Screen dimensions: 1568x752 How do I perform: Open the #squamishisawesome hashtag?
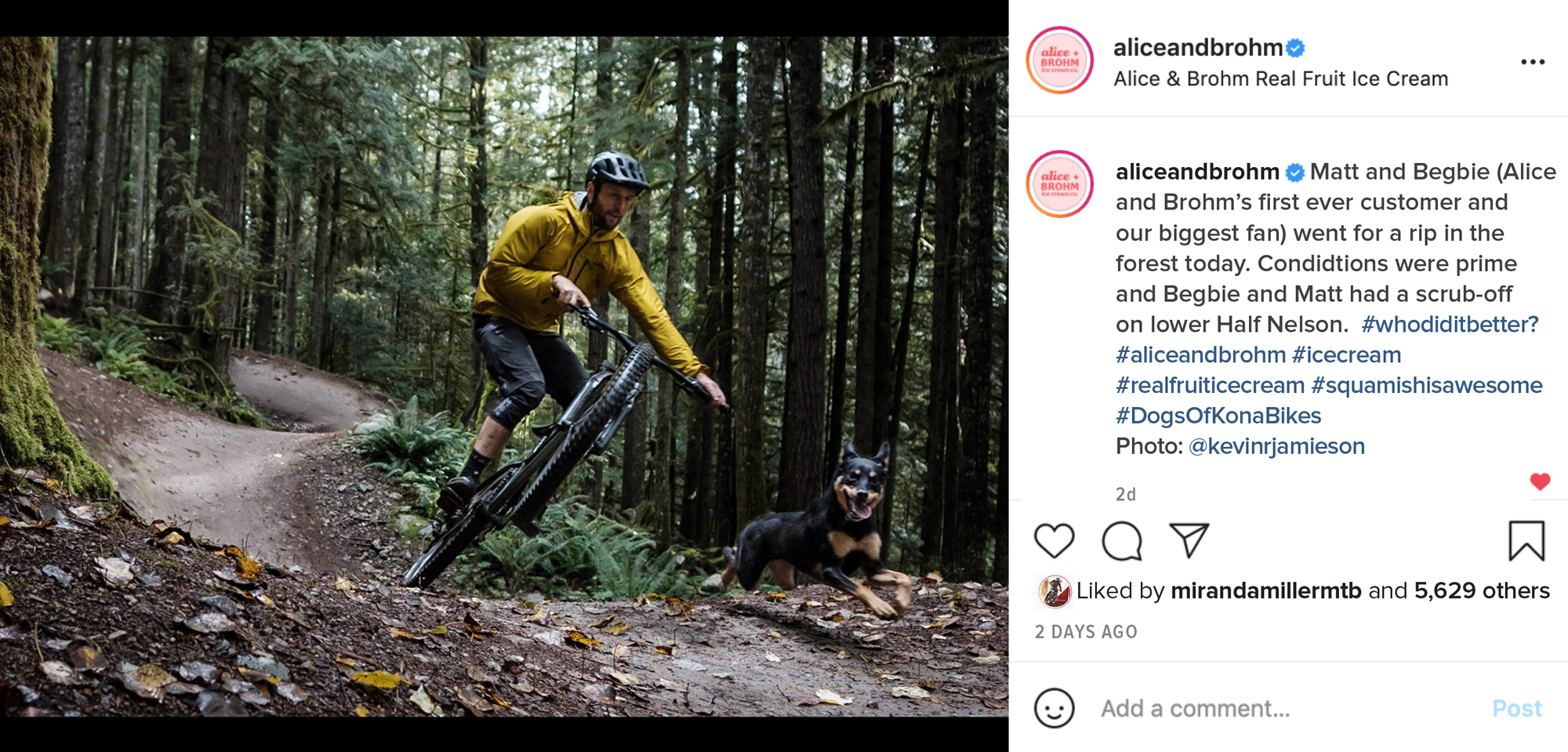click(1426, 385)
